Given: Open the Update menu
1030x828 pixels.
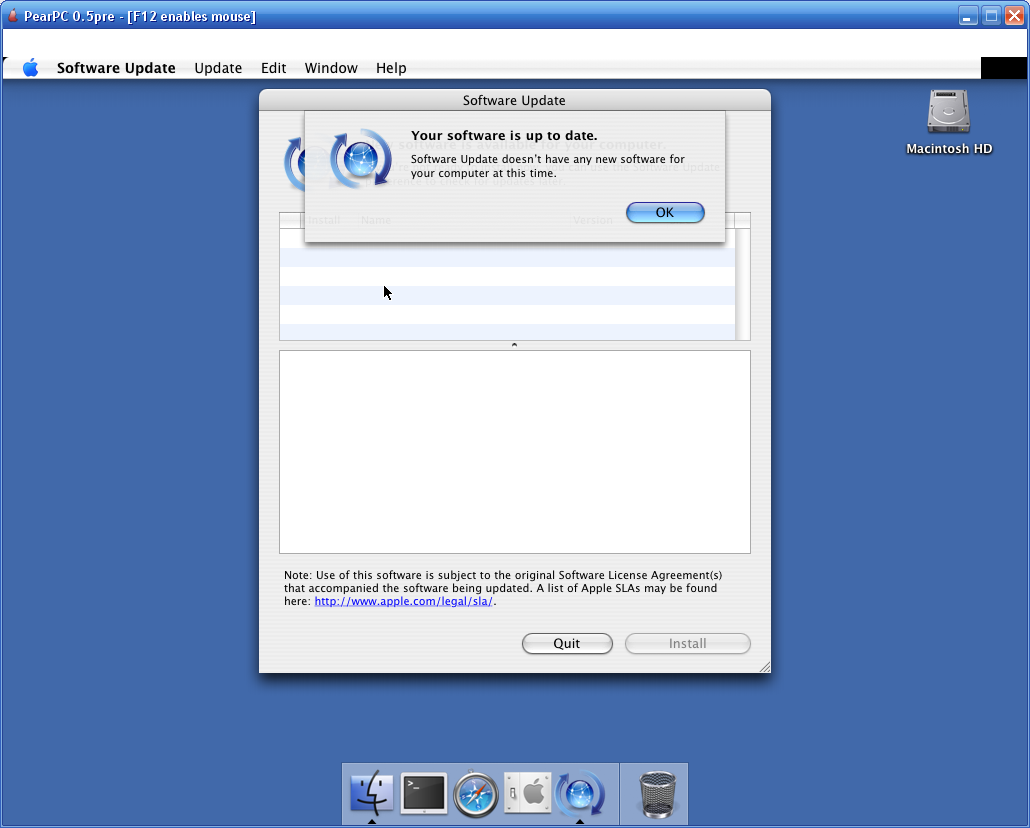Looking at the screenshot, I should [x=218, y=68].
